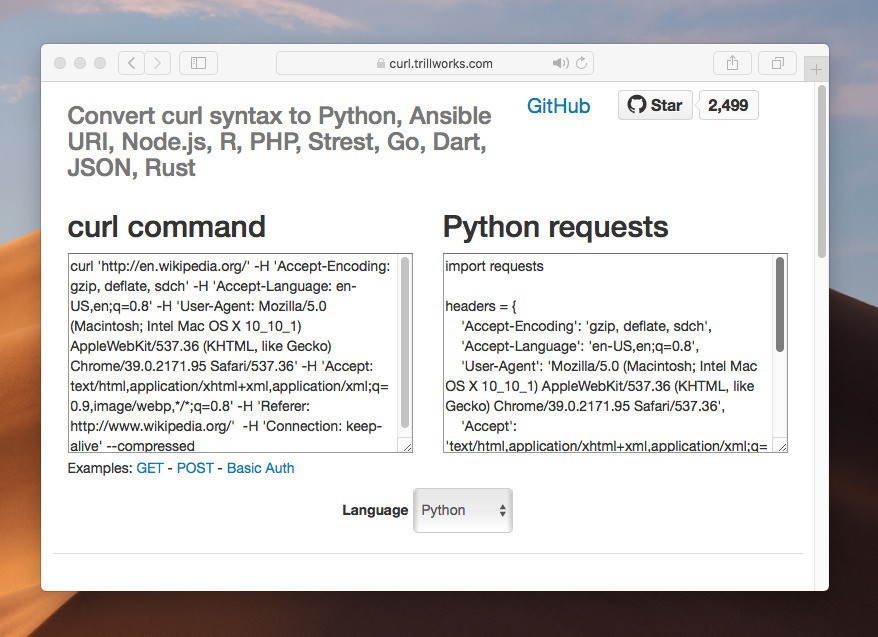Click the Python requests output text area
The image size is (878, 637).
(605, 352)
